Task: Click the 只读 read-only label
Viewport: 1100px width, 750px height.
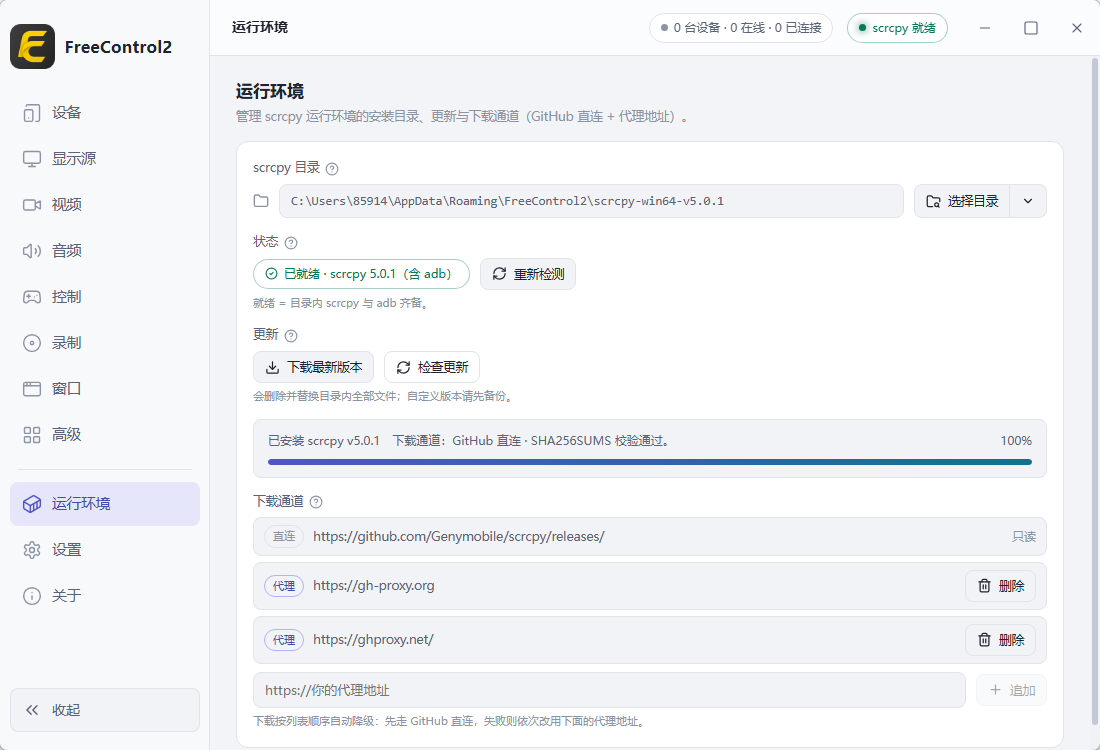Action: [1024, 537]
